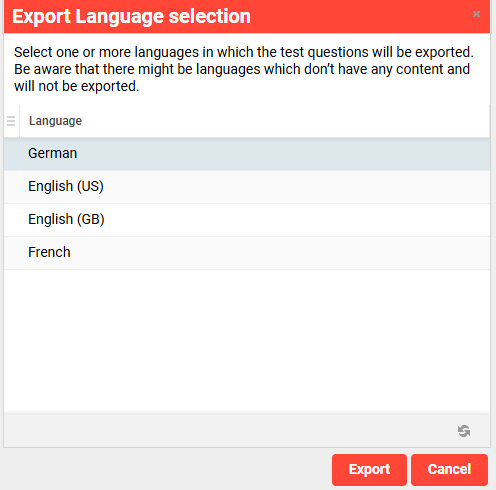
Task: Open the grid column menu icon
Action: [11, 121]
